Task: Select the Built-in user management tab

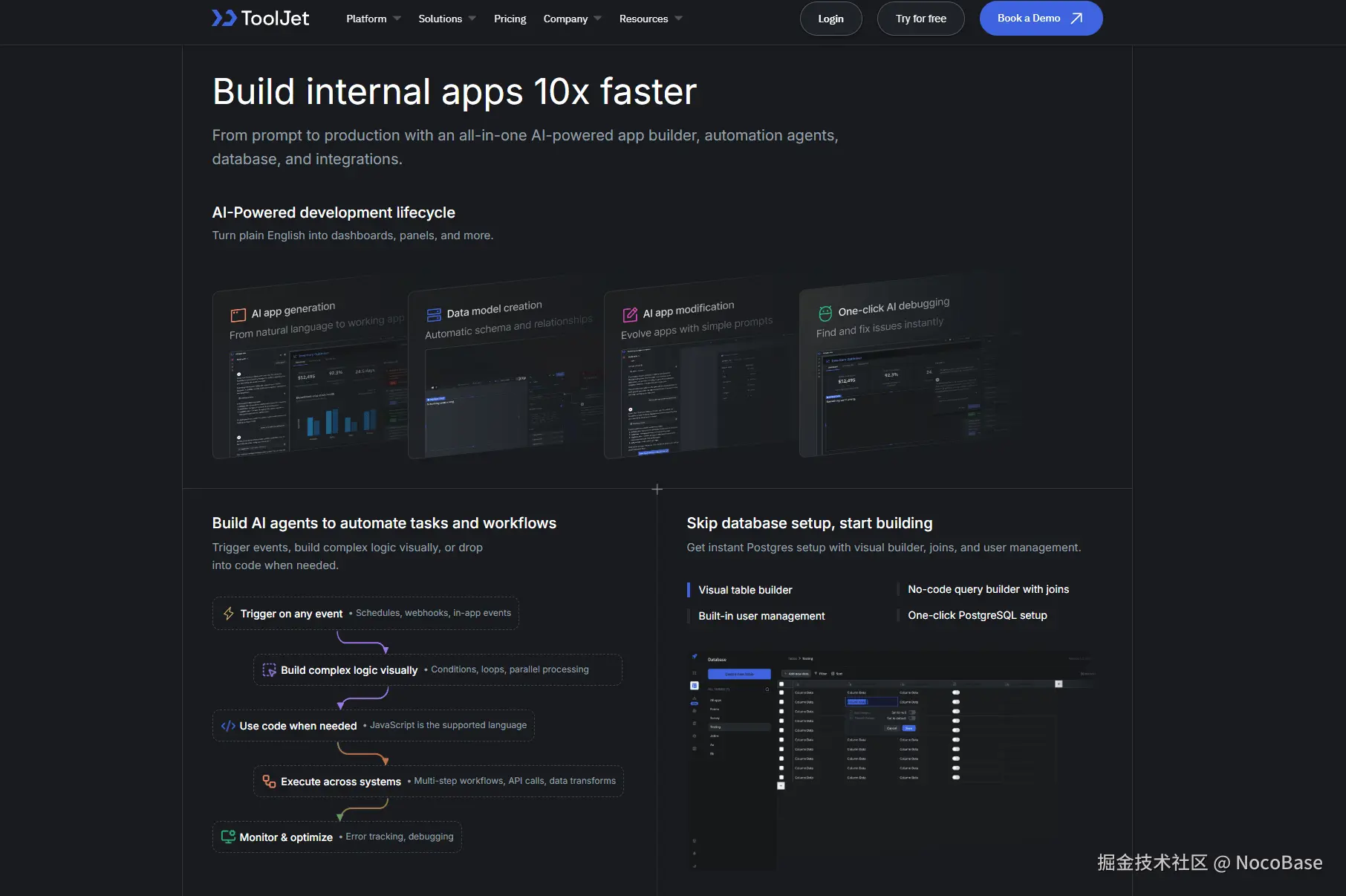Action: click(x=761, y=616)
